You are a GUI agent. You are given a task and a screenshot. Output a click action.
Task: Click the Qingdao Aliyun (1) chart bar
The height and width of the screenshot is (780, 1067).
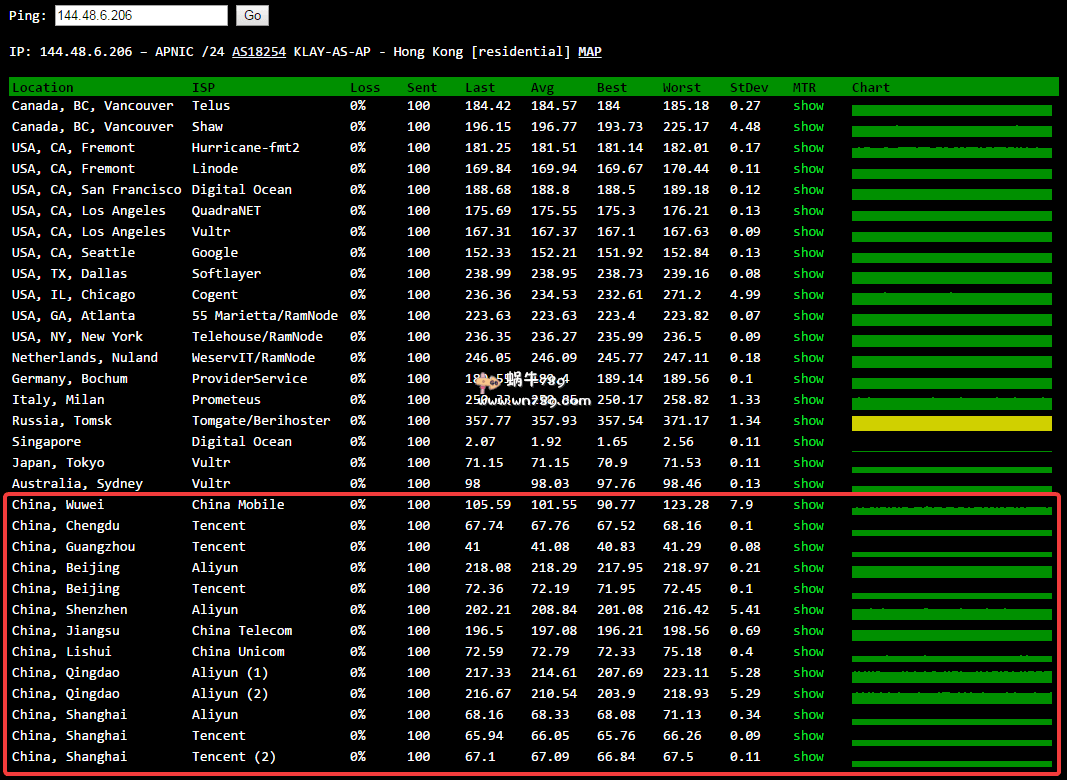[951, 676]
